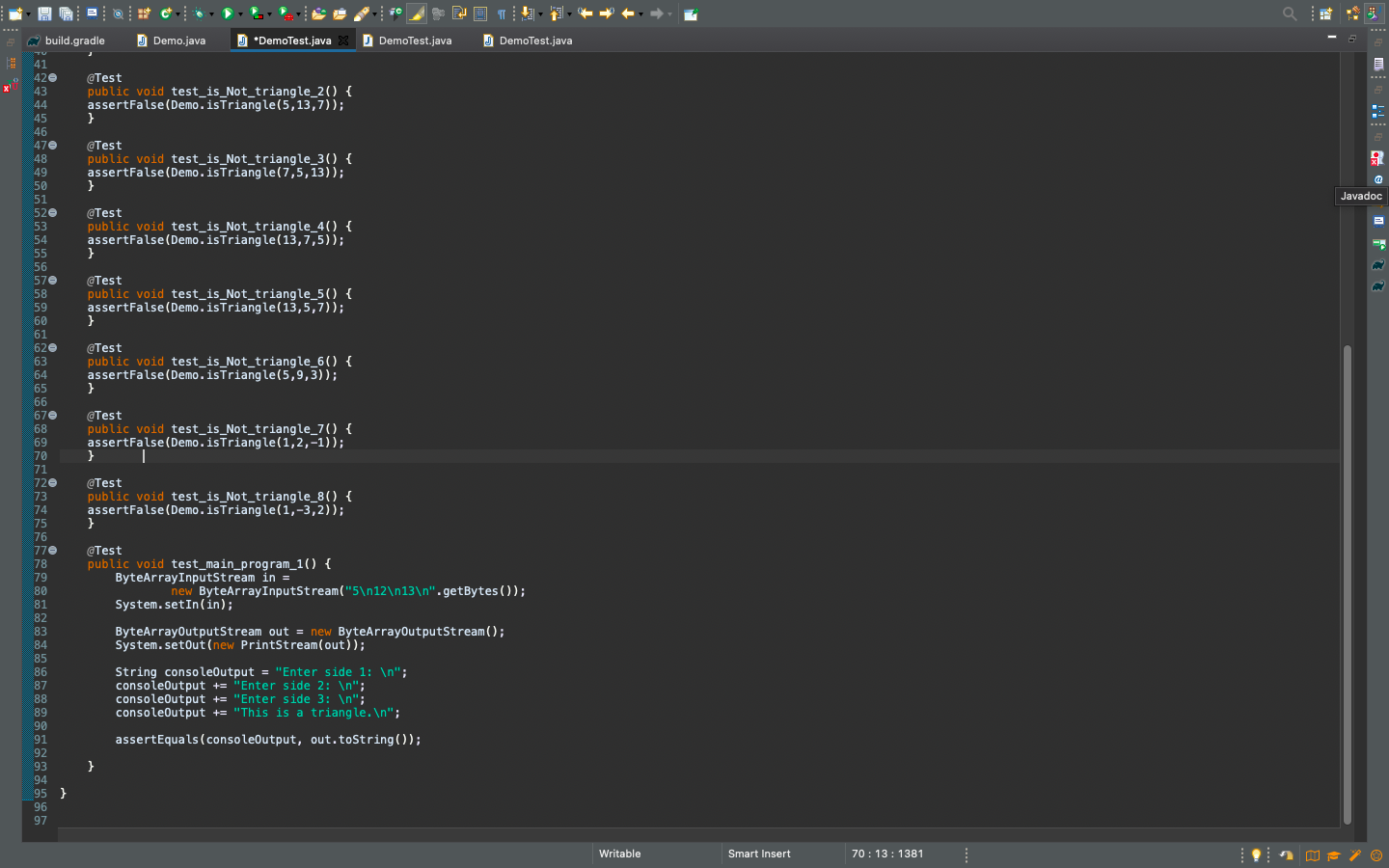Open the Outline view icon in right trim
1389x868 pixels.
tap(1378, 113)
